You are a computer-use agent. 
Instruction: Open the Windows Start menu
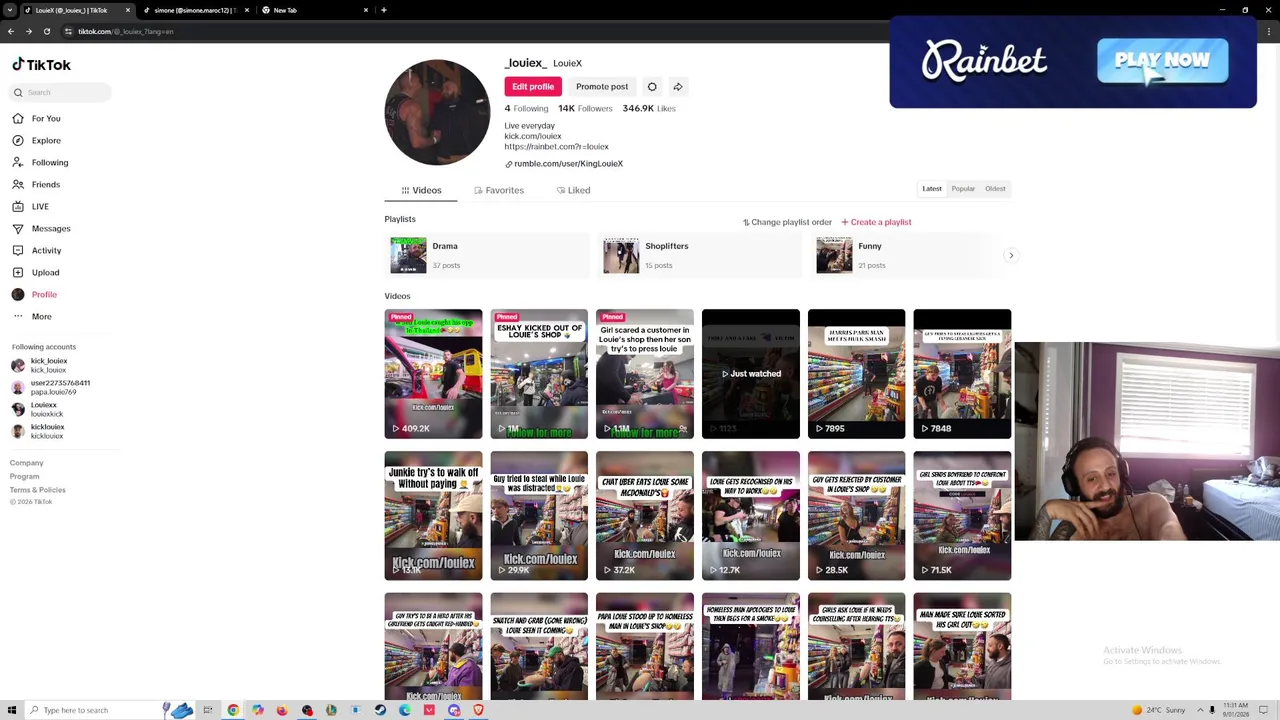tap(10, 710)
